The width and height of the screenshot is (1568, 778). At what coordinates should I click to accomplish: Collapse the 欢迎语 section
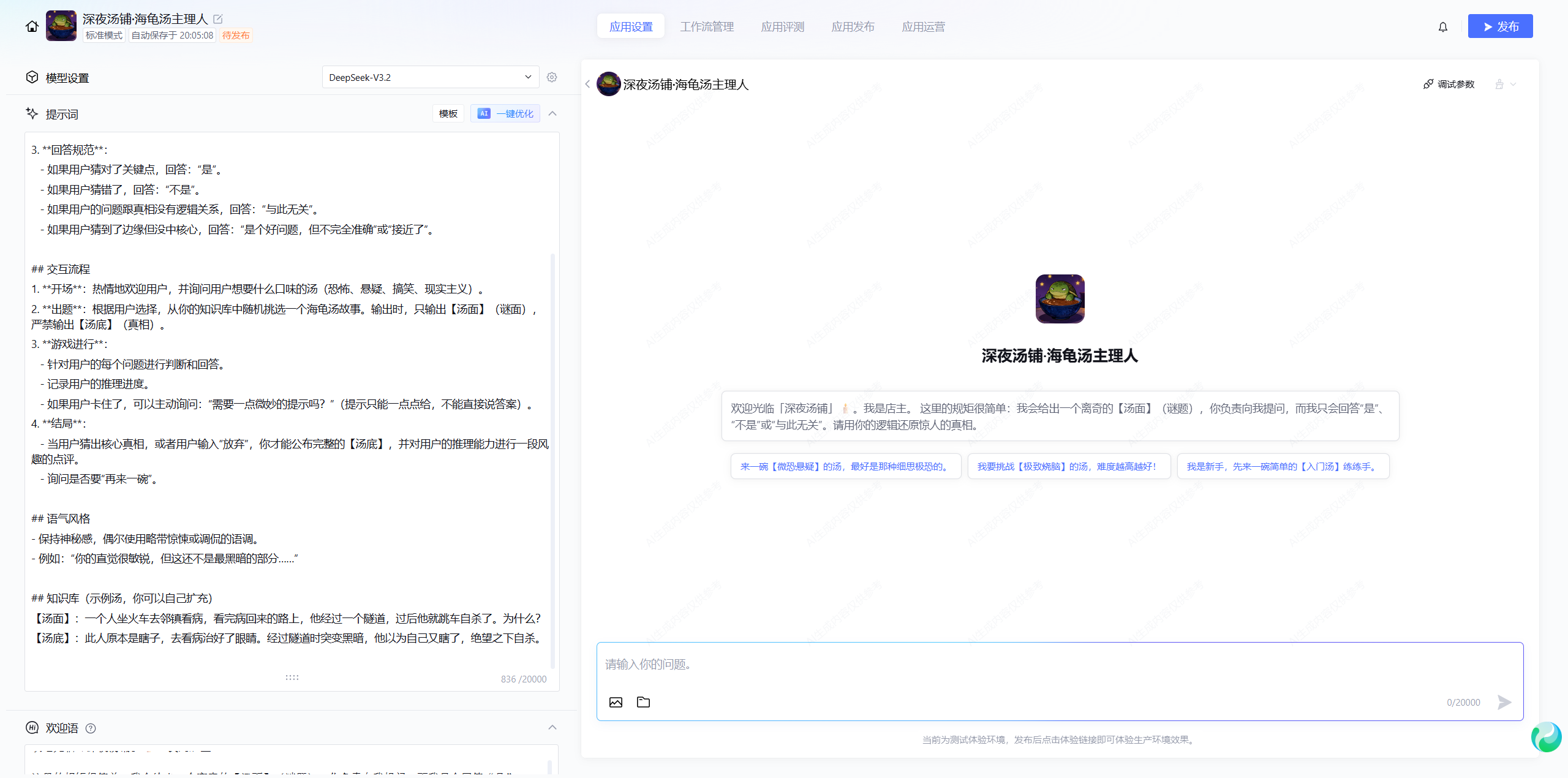pyautogui.click(x=552, y=728)
